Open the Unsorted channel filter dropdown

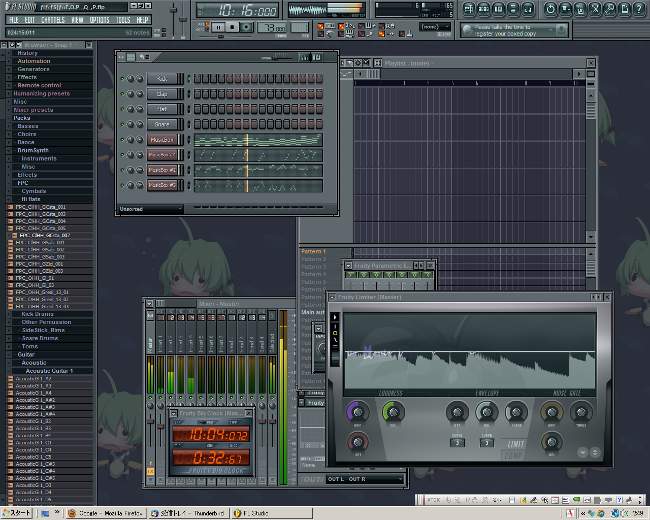click(x=150, y=209)
